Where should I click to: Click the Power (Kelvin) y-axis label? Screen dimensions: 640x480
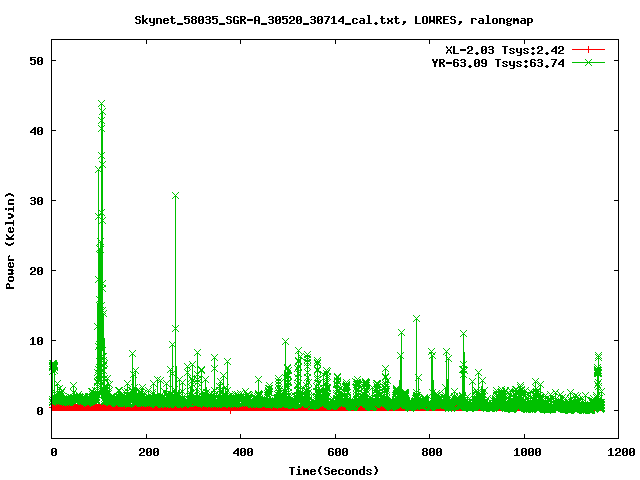(10, 241)
